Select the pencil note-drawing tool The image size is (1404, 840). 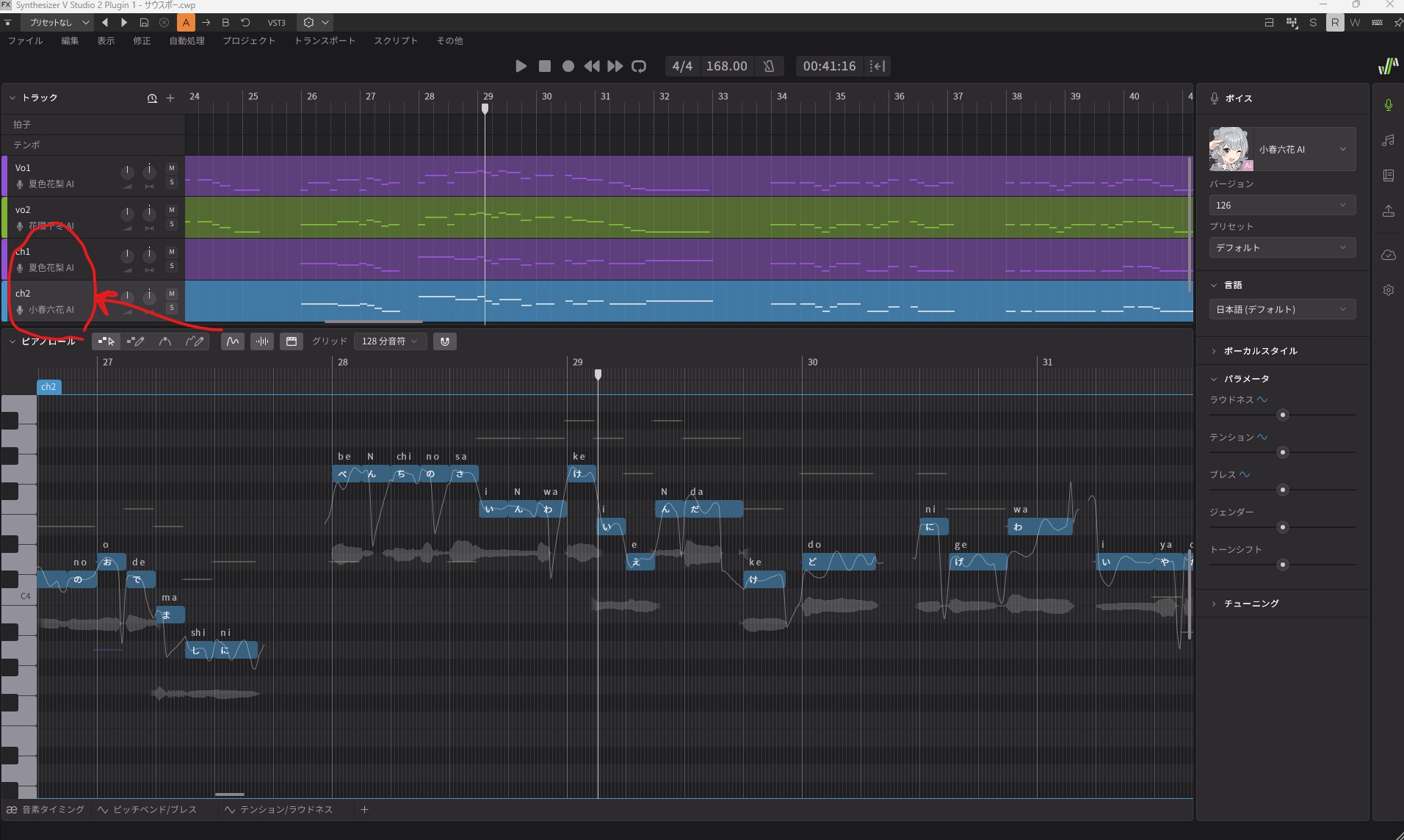click(x=136, y=341)
